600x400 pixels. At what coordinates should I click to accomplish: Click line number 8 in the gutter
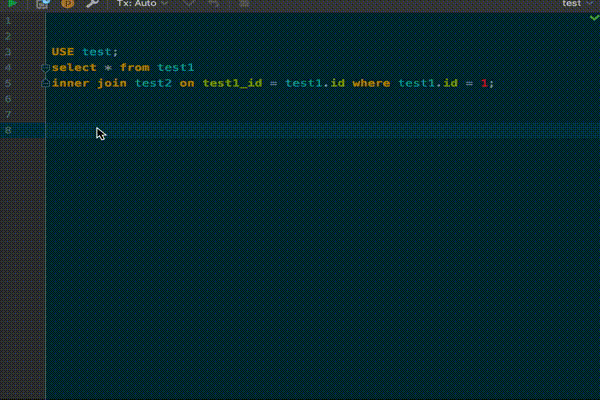tap(8, 130)
